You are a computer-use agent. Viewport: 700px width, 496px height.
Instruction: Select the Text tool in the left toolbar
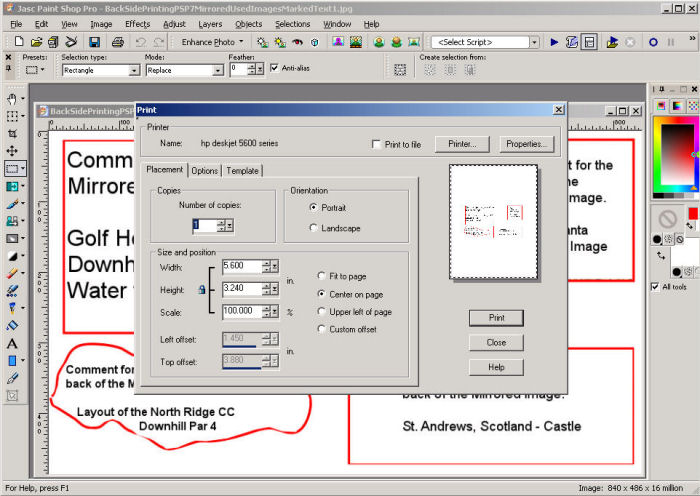click(12, 343)
